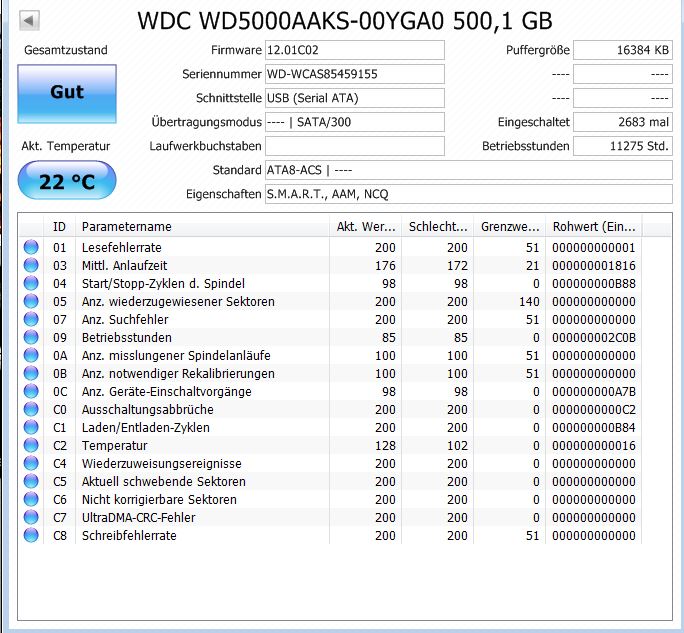Click the Betriebsstunden field 11275 Std.
Image resolution: width=684 pixels, height=633 pixels.
[622, 146]
